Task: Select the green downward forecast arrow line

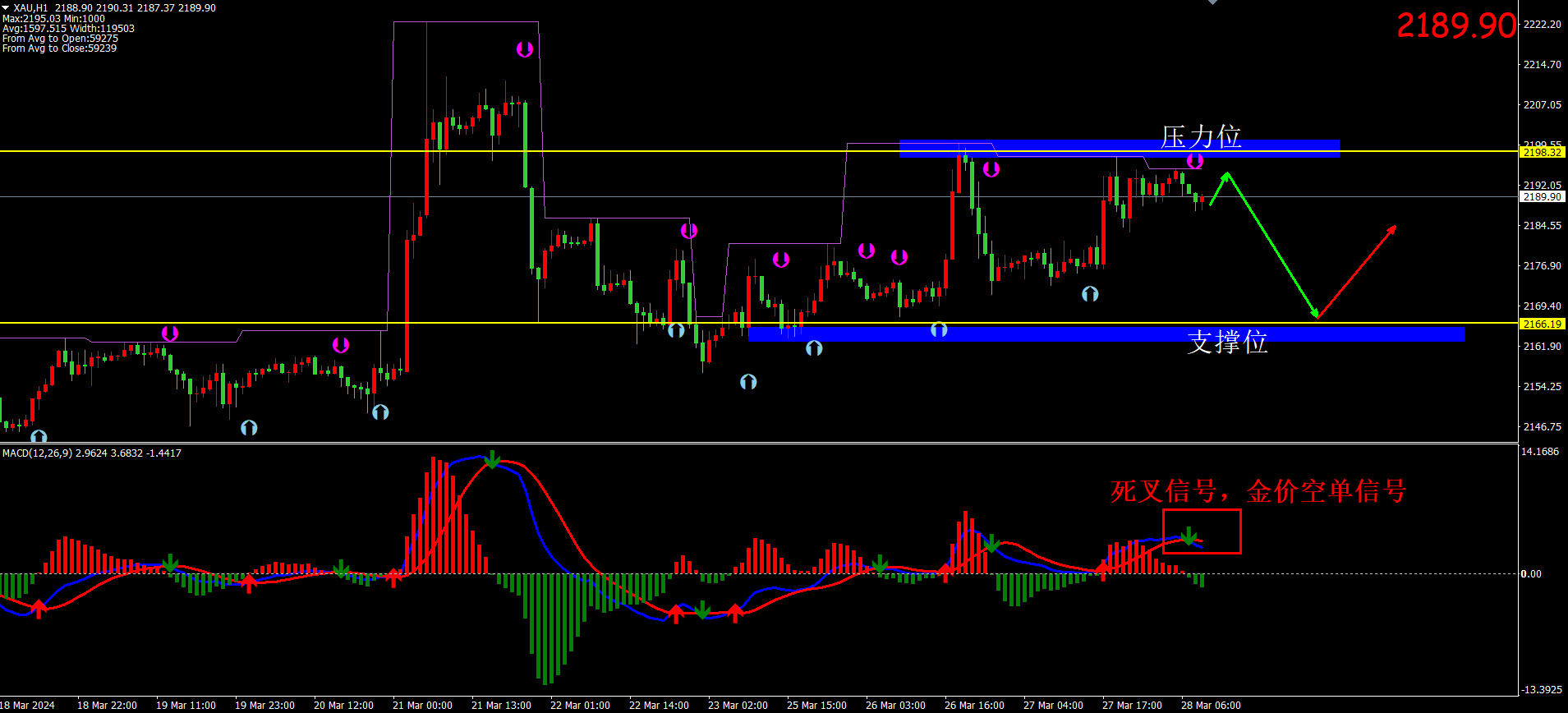Action: click(x=1273, y=246)
